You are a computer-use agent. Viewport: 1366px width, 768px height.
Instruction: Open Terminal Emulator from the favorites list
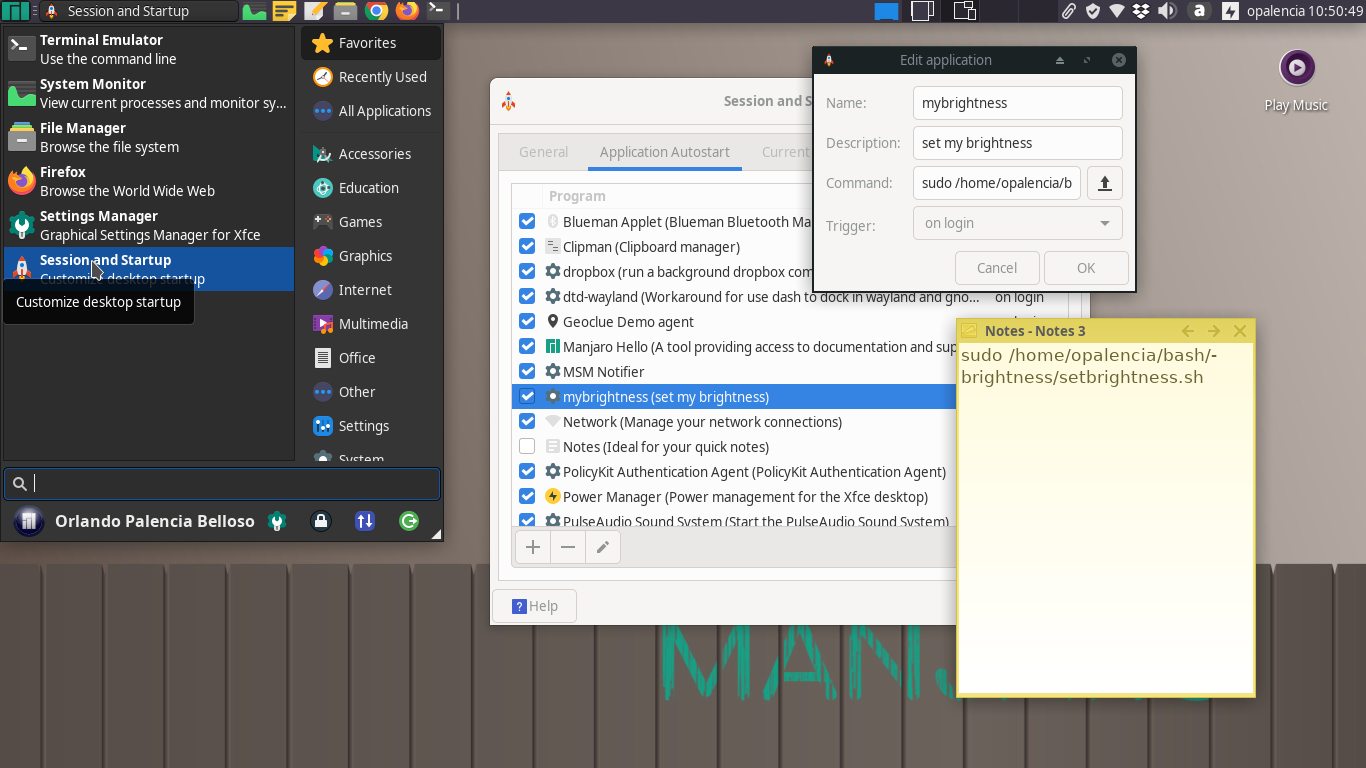(x=148, y=49)
